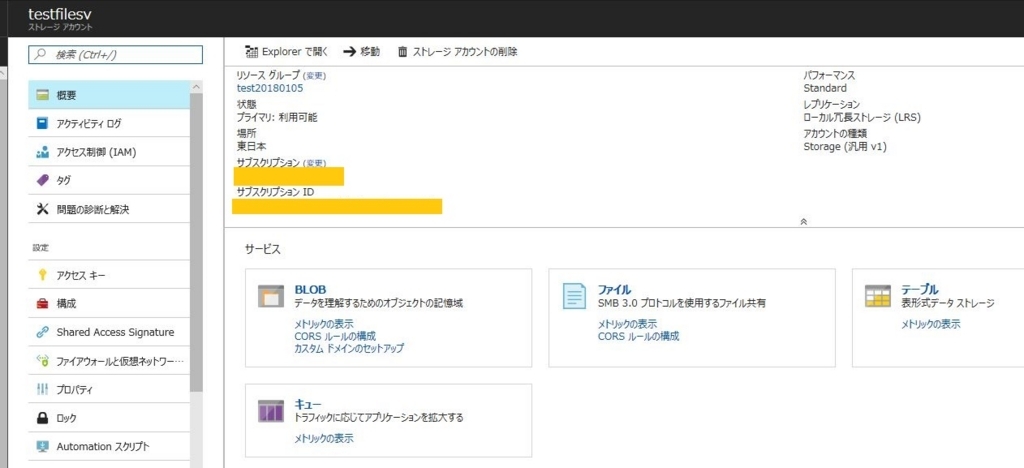Click the アクセス制御 (IAM) people icon
Viewport: 1024px width, 468px height.
43,152
